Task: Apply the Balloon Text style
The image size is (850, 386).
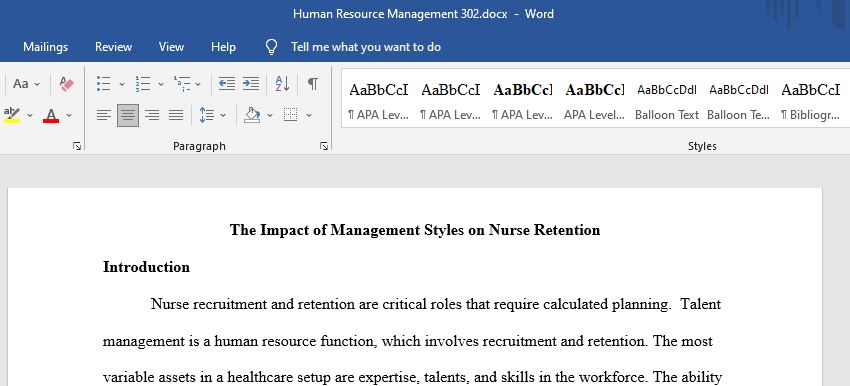Action: point(667,101)
